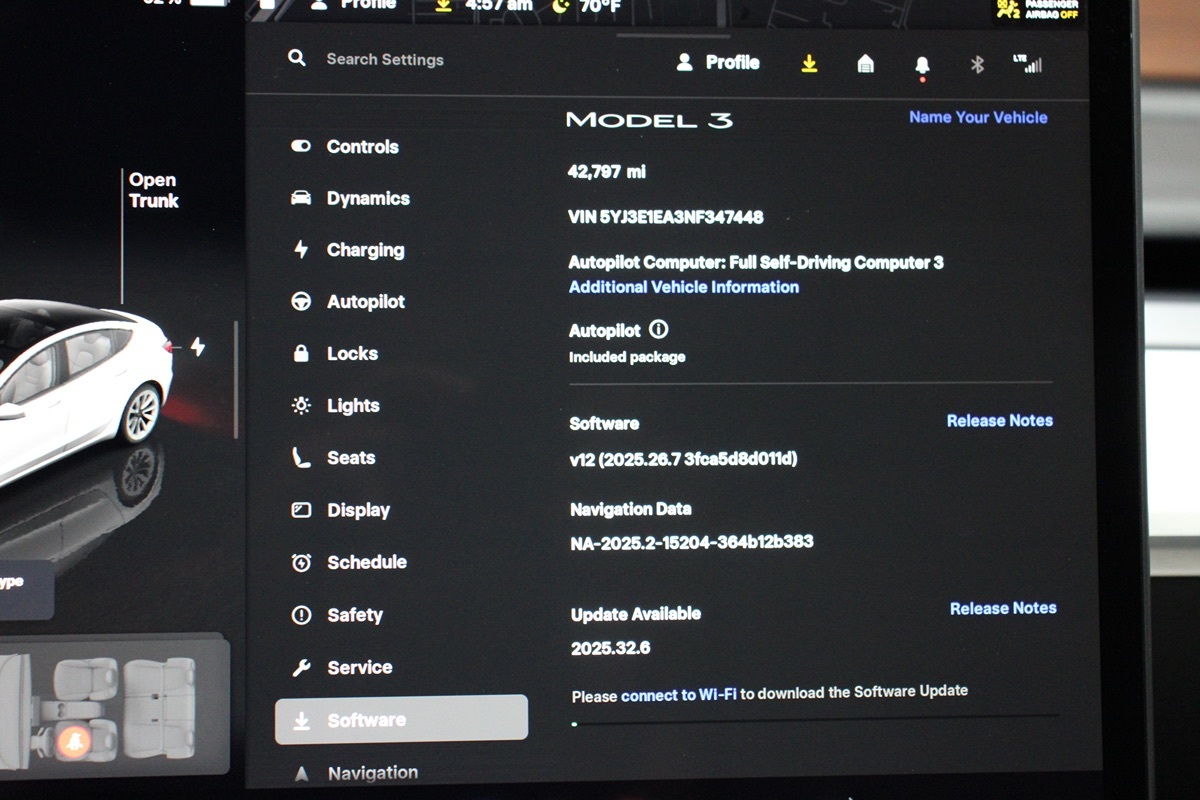Click Name Your Vehicle link
Image resolution: width=1200 pixels, height=800 pixels.
[977, 117]
